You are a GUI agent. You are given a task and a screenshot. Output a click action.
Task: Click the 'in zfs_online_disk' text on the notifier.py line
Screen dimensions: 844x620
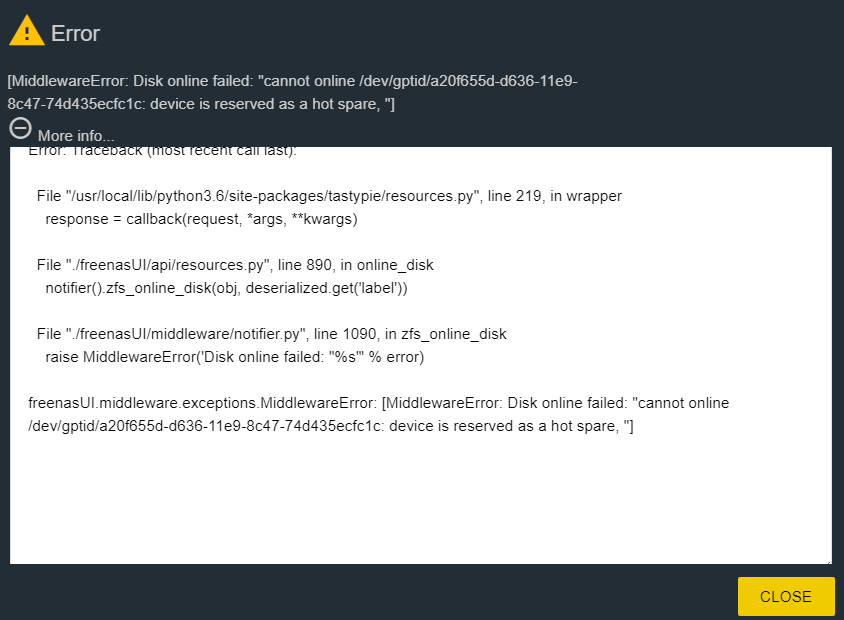[446, 334]
